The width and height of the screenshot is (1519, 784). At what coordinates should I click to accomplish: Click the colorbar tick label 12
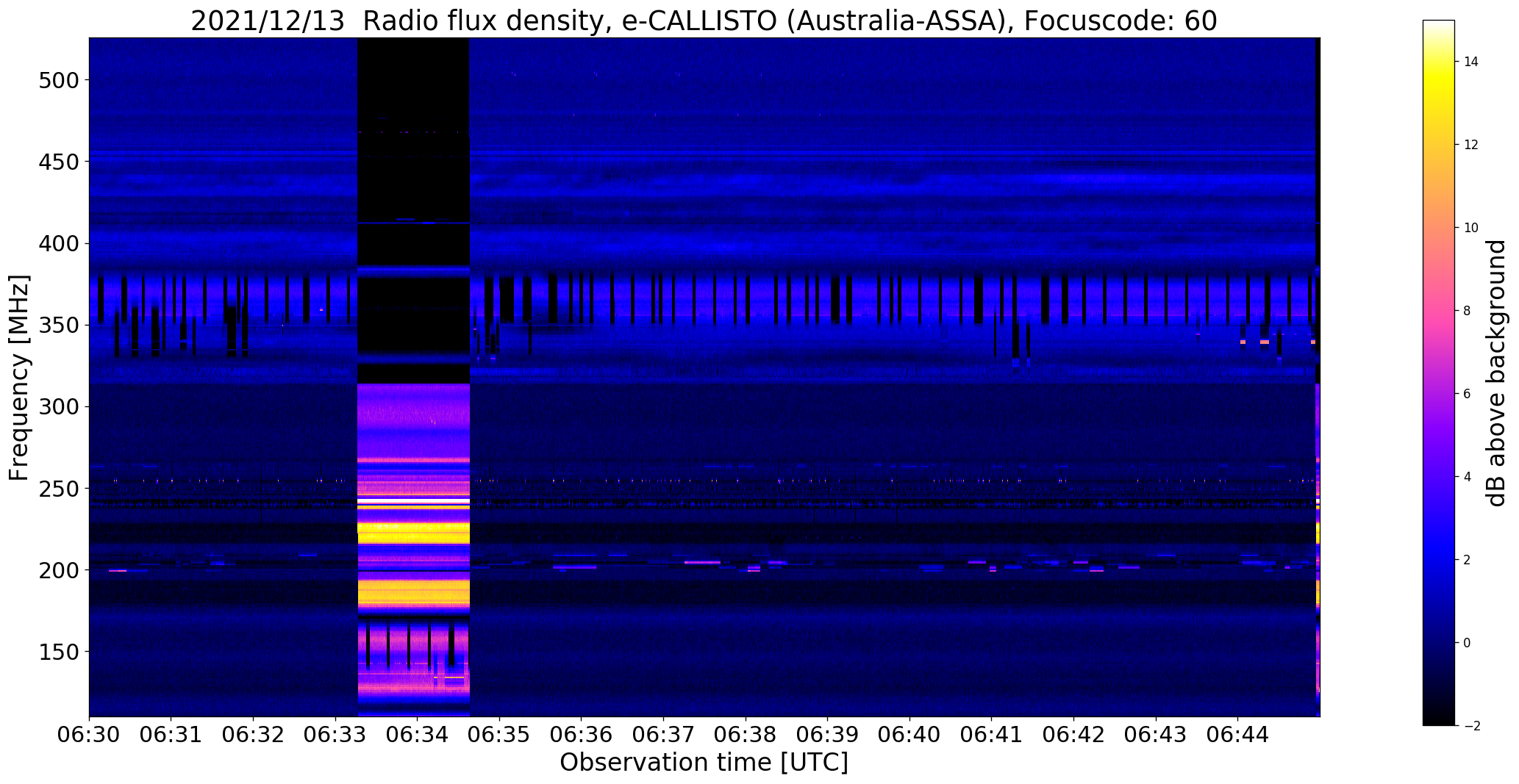[1470, 145]
